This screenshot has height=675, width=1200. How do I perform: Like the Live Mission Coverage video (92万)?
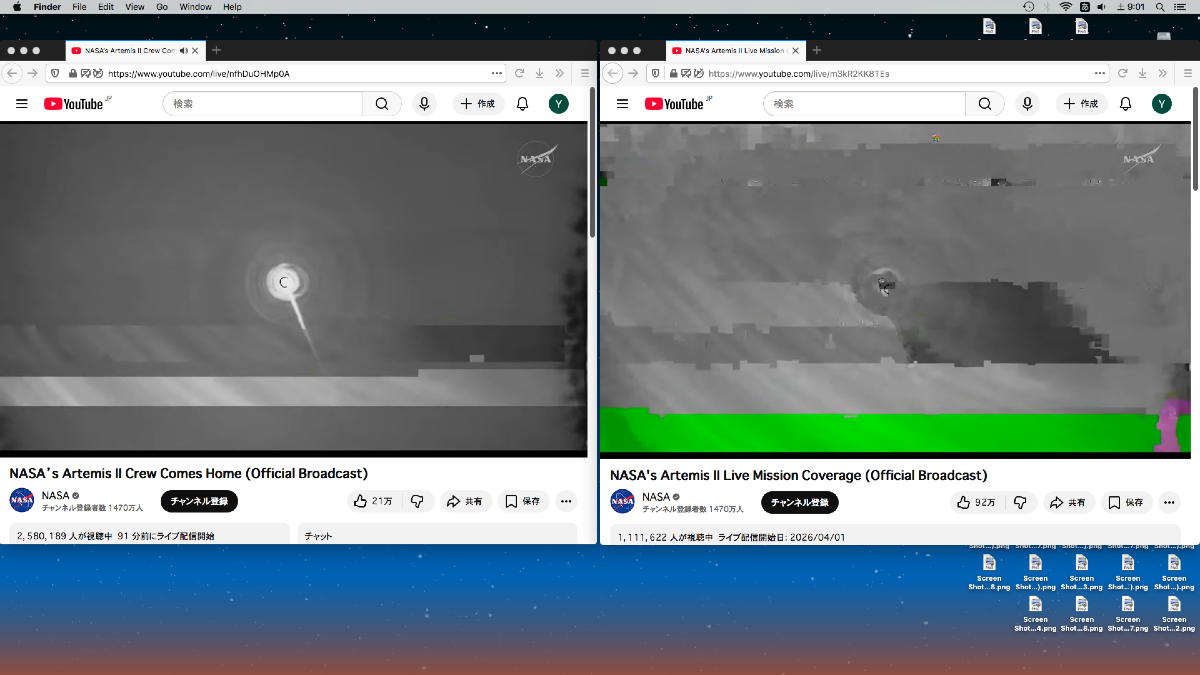(975, 502)
